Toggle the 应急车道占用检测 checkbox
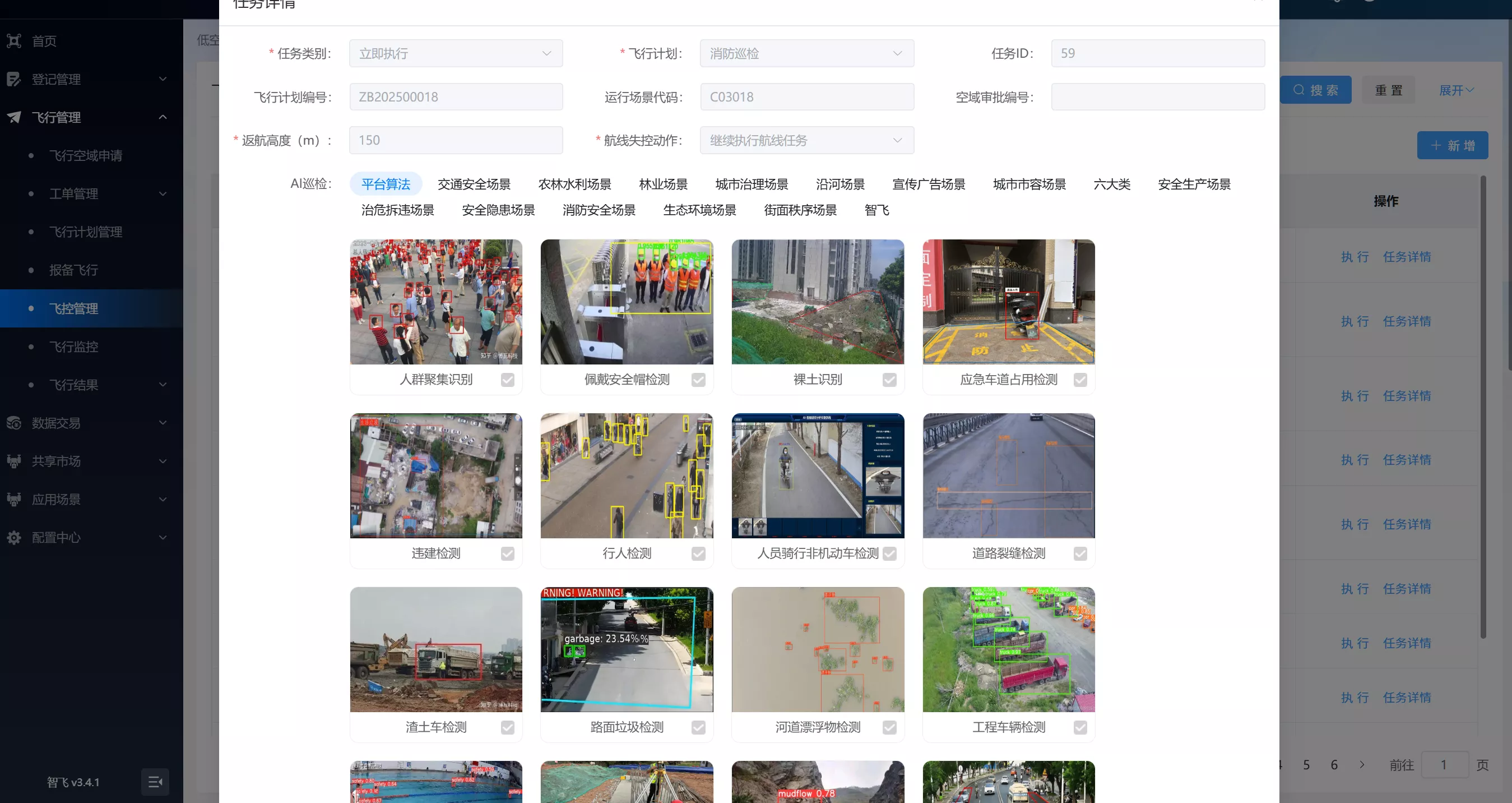1512x803 pixels. click(x=1080, y=380)
